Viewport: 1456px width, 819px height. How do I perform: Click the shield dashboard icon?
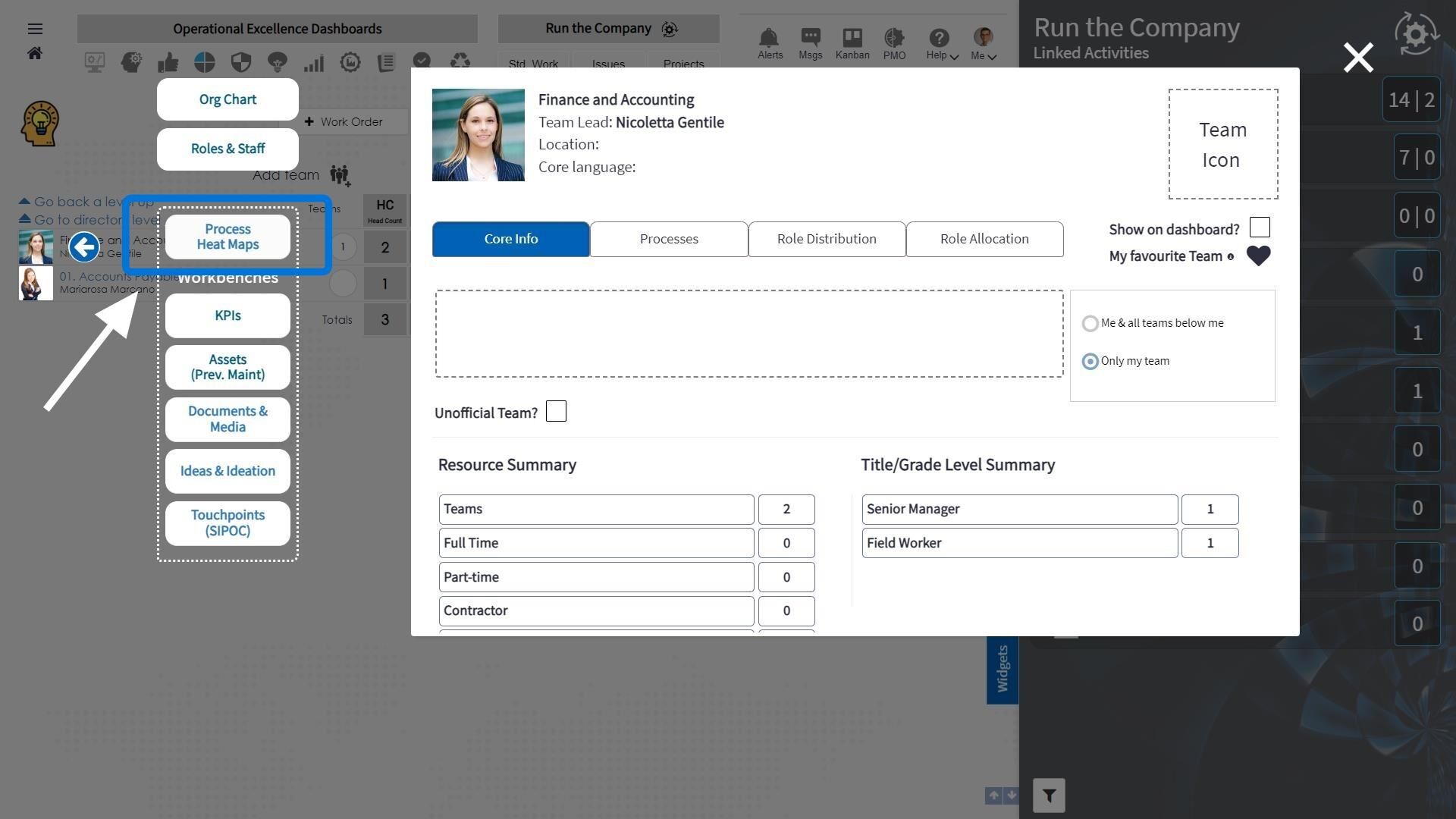[x=240, y=62]
